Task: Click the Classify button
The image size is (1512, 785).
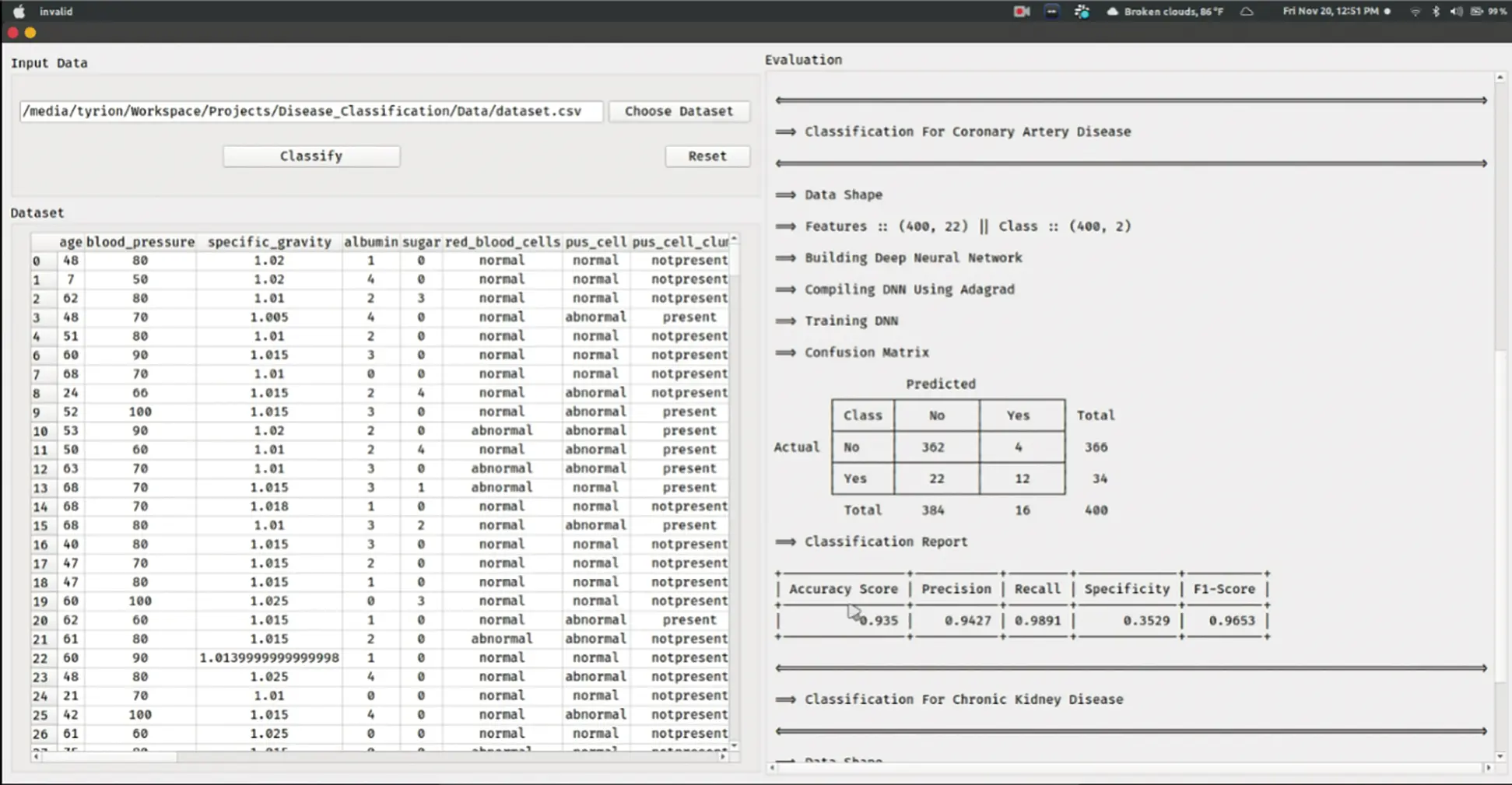Action: pyautogui.click(x=311, y=156)
